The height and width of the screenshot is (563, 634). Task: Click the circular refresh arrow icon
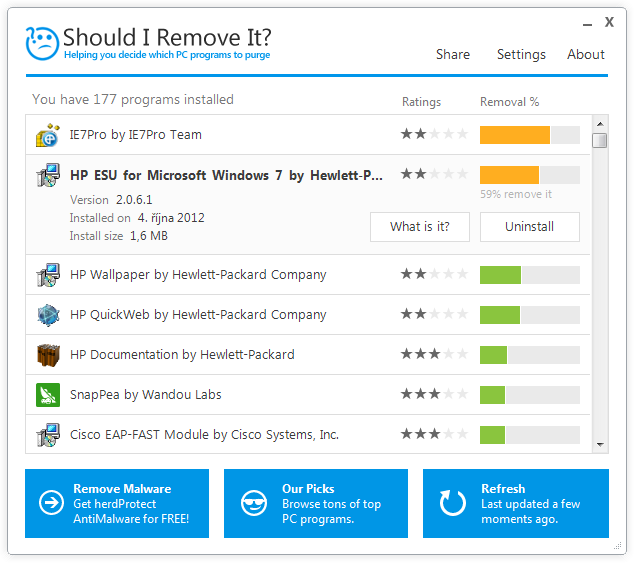point(452,503)
